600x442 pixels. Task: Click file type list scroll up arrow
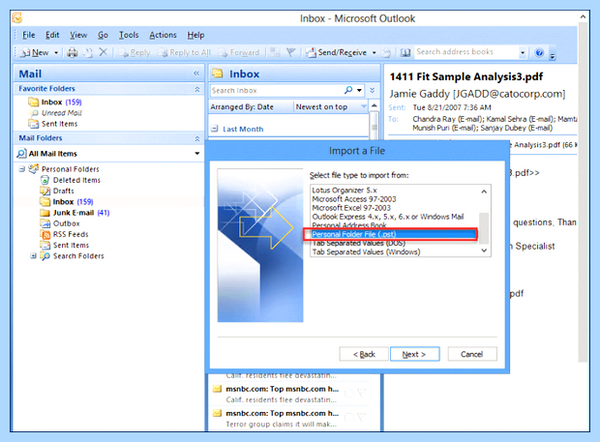(x=484, y=191)
